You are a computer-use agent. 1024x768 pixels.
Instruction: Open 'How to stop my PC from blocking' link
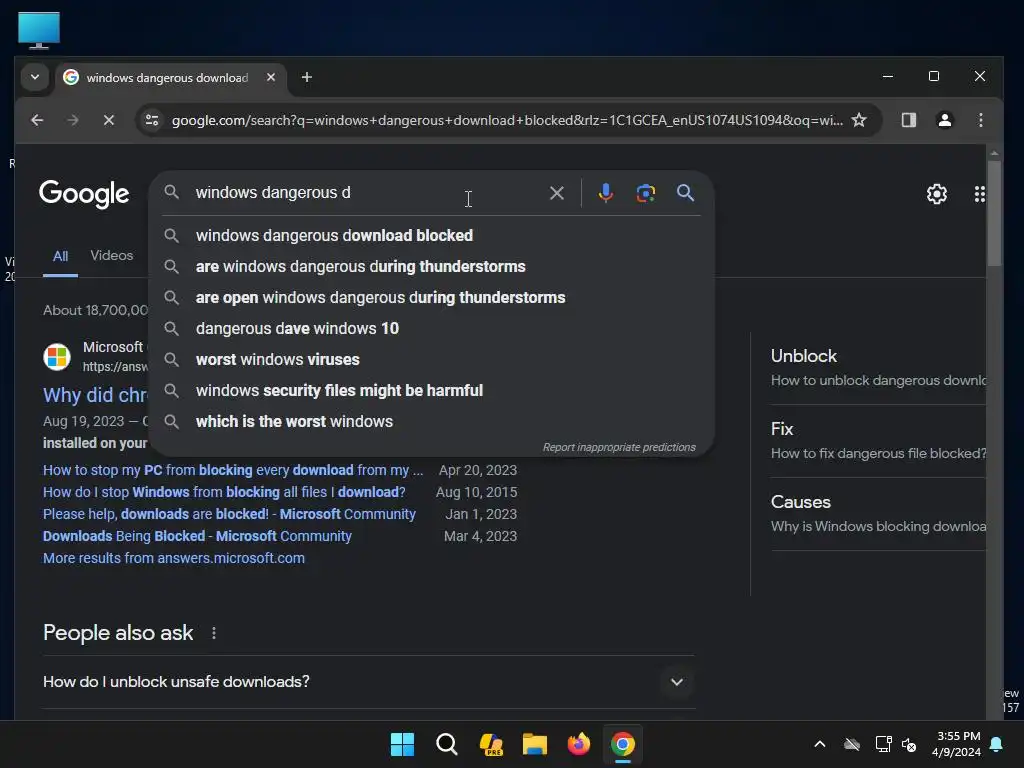coord(233,470)
